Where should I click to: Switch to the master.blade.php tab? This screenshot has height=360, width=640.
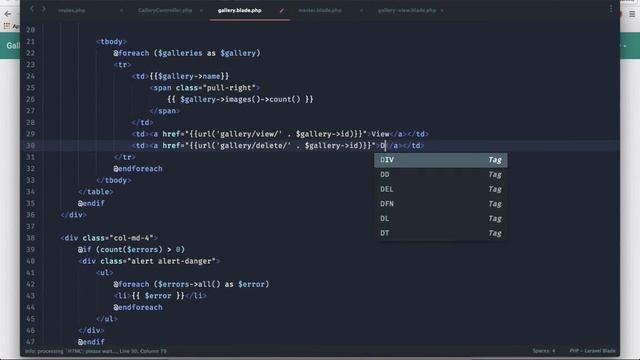click(x=320, y=10)
